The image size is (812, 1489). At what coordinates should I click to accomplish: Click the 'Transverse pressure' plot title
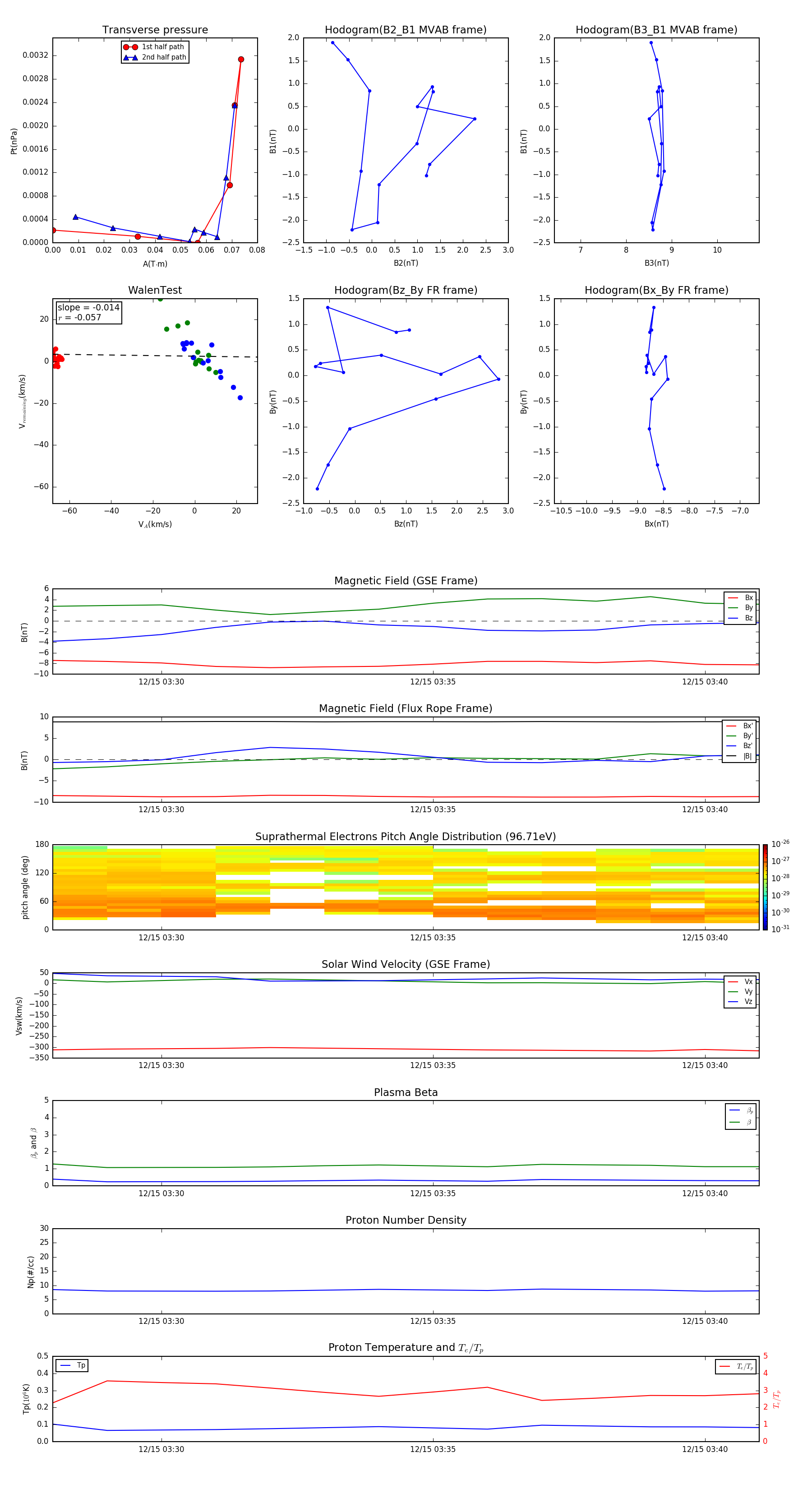tap(155, 30)
